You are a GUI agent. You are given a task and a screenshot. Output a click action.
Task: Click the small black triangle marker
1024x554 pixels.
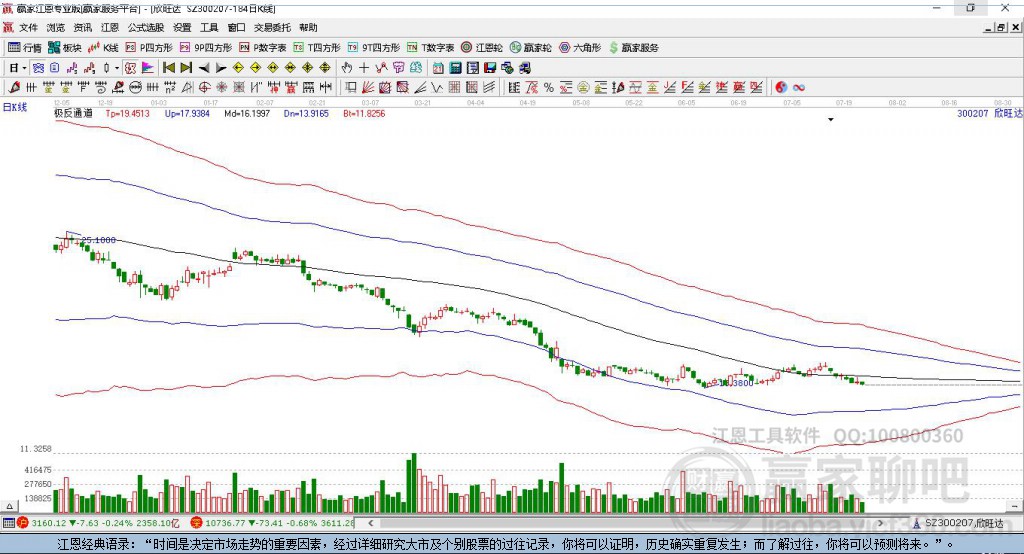point(831,120)
